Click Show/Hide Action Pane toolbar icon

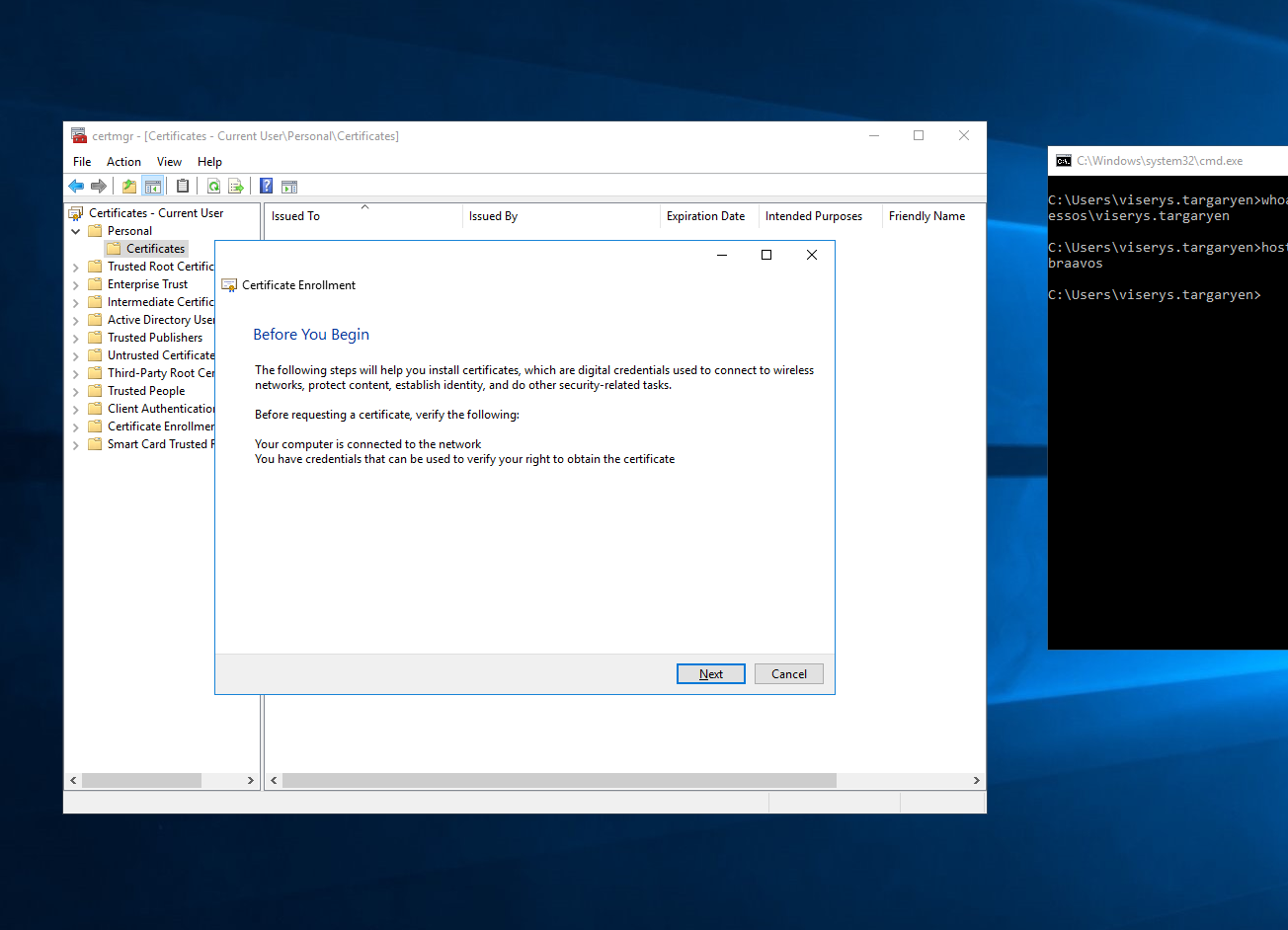[289, 186]
